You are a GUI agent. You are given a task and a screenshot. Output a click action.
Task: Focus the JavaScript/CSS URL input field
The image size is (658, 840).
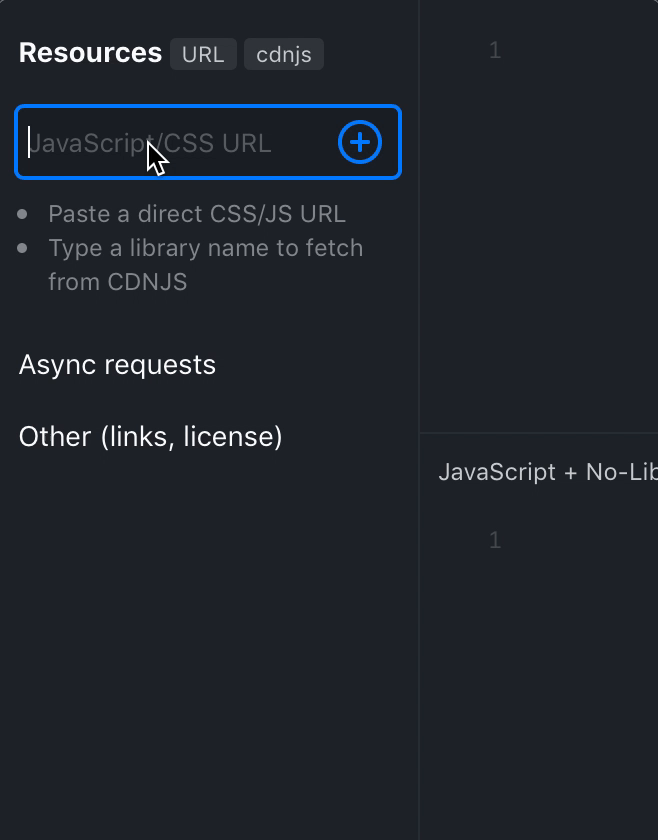177,143
